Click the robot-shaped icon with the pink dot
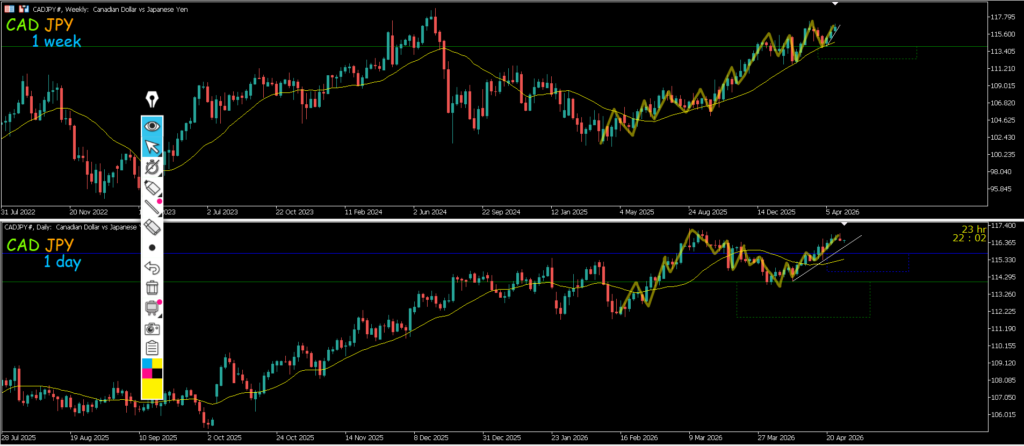Screen dimensions: 1024x446 click(x=152, y=308)
